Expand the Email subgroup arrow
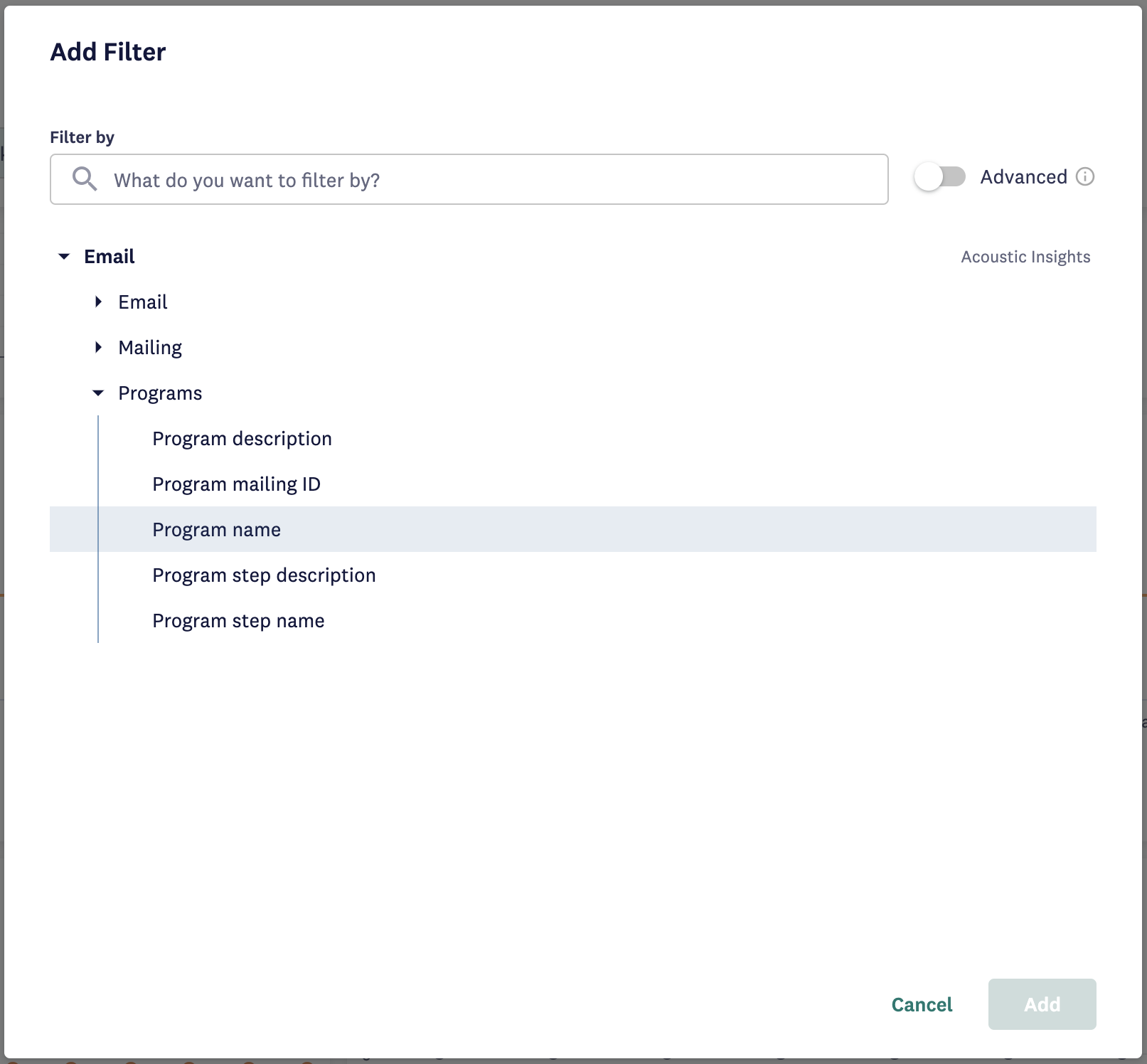 [98, 302]
